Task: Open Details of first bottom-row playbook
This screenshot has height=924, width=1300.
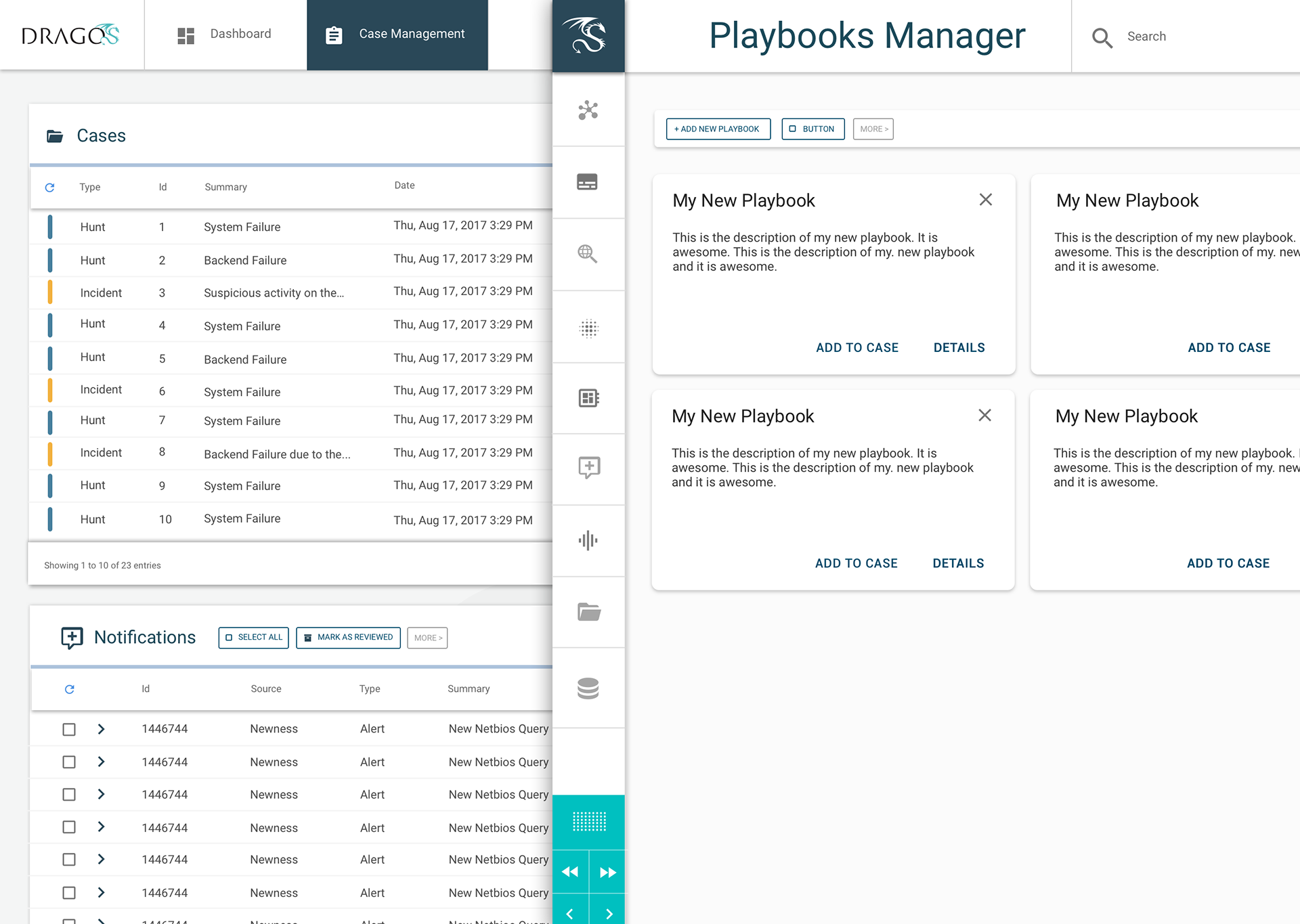Action: [x=958, y=563]
